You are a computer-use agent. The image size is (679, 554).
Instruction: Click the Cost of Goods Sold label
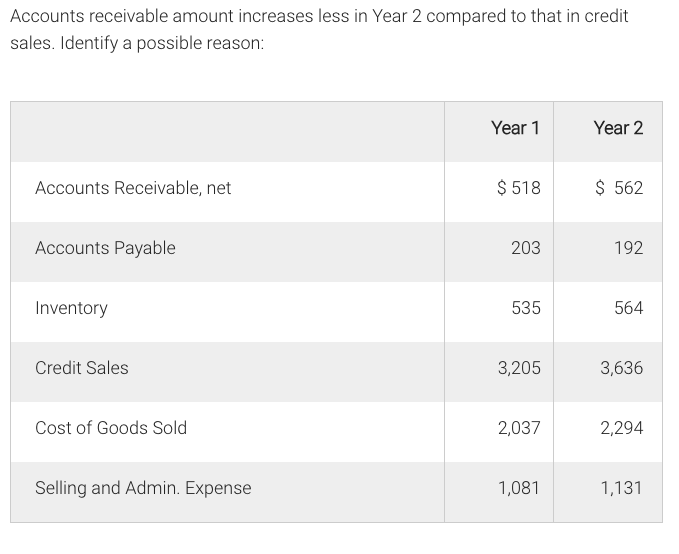(111, 428)
